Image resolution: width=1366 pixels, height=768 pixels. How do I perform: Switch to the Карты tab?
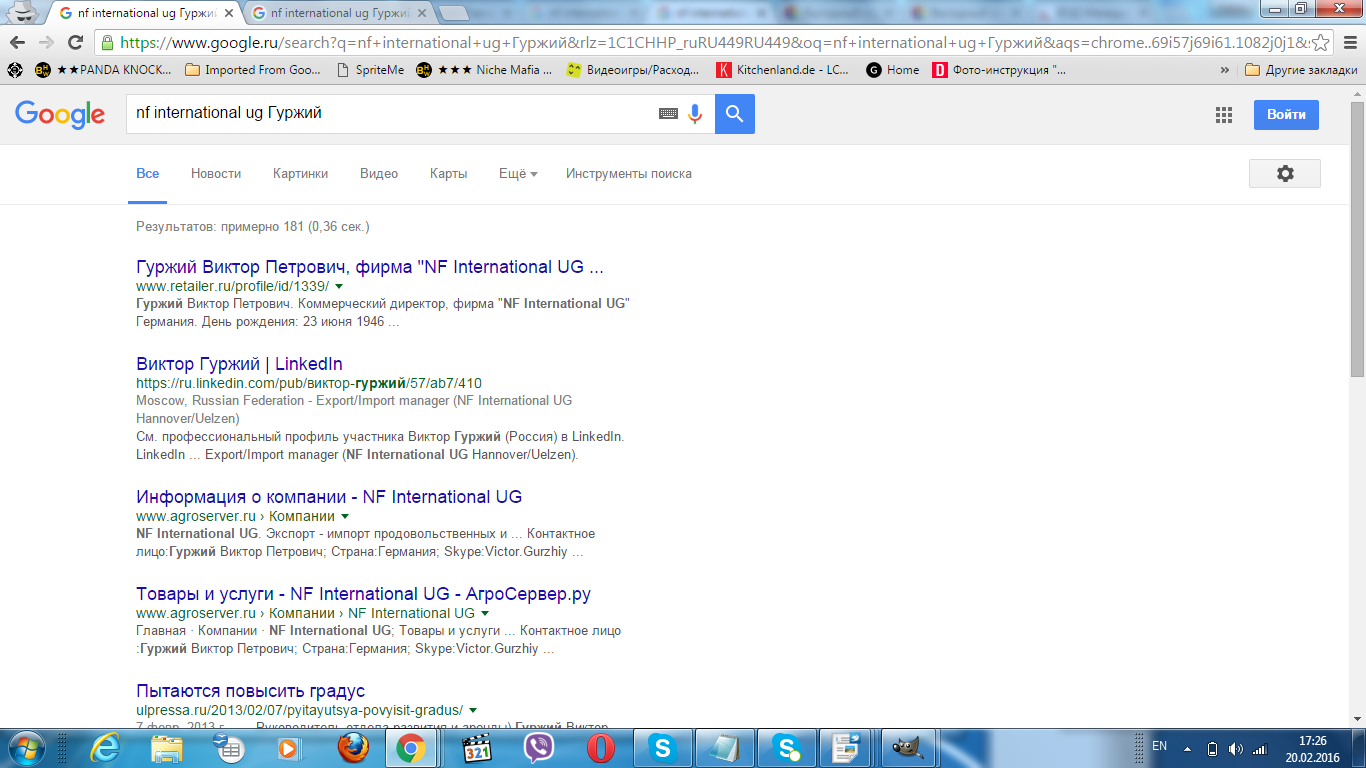pyautogui.click(x=448, y=173)
